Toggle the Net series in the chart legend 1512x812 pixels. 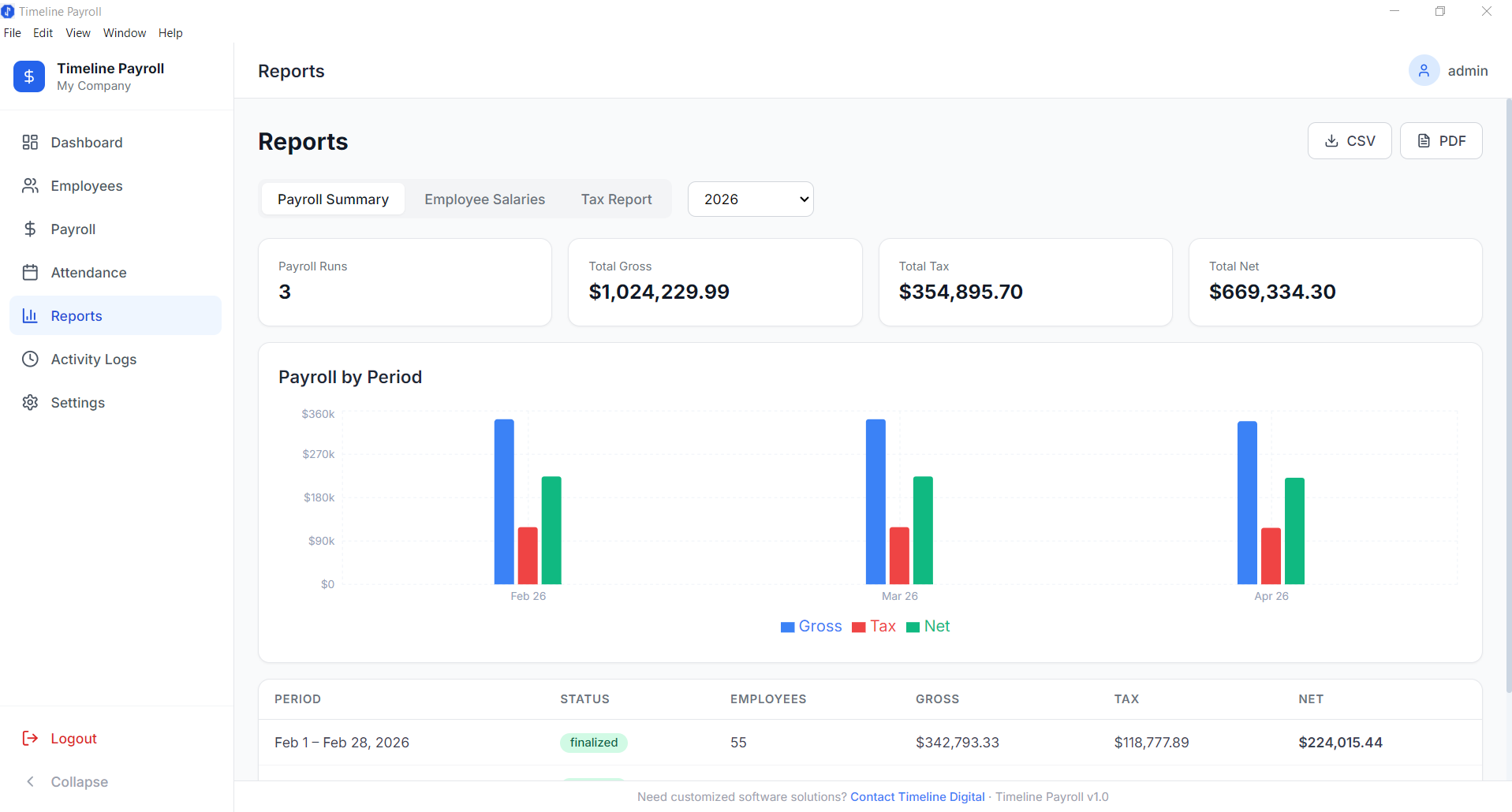928,626
